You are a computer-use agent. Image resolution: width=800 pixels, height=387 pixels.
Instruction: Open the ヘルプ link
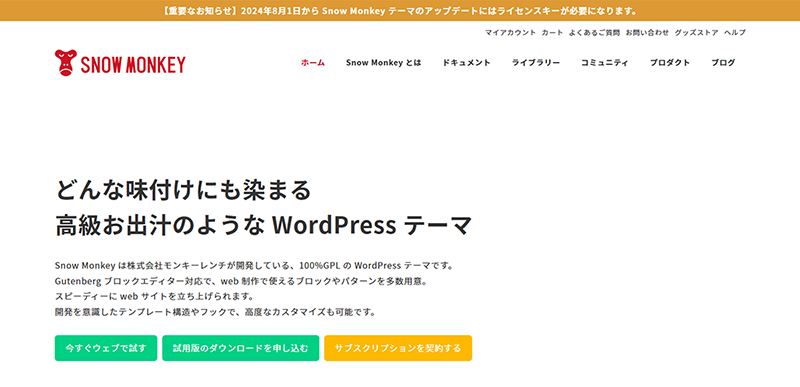click(x=735, y=33)
